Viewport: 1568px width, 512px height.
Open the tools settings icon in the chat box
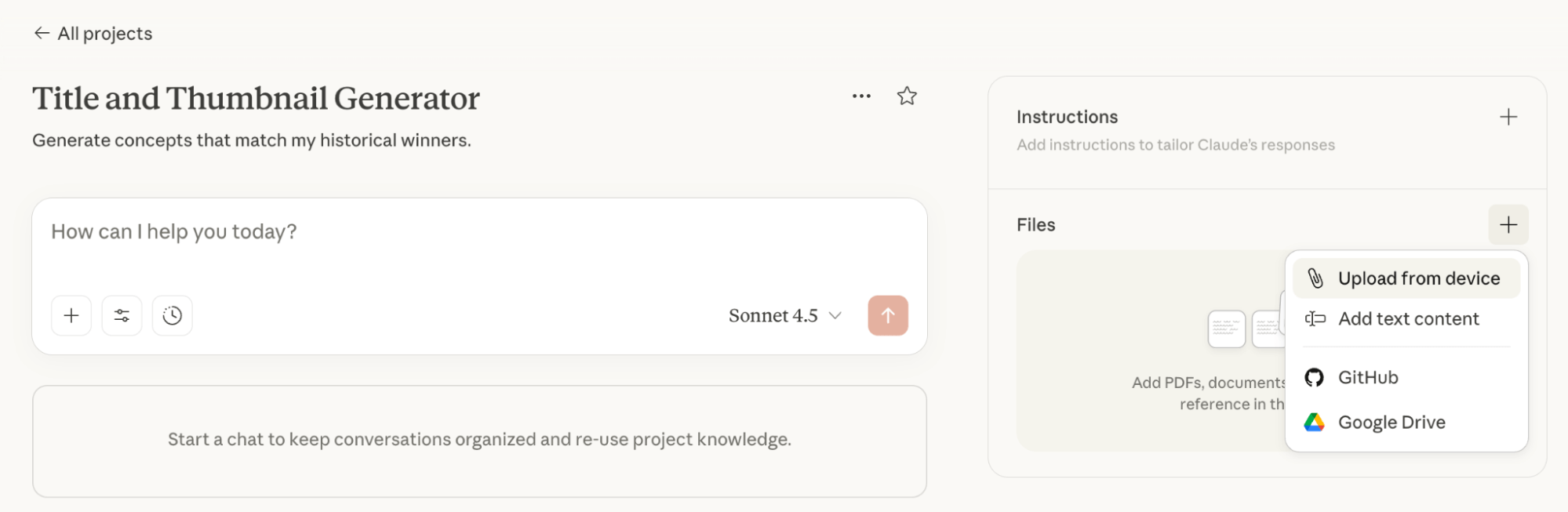(x=122, y=314)
